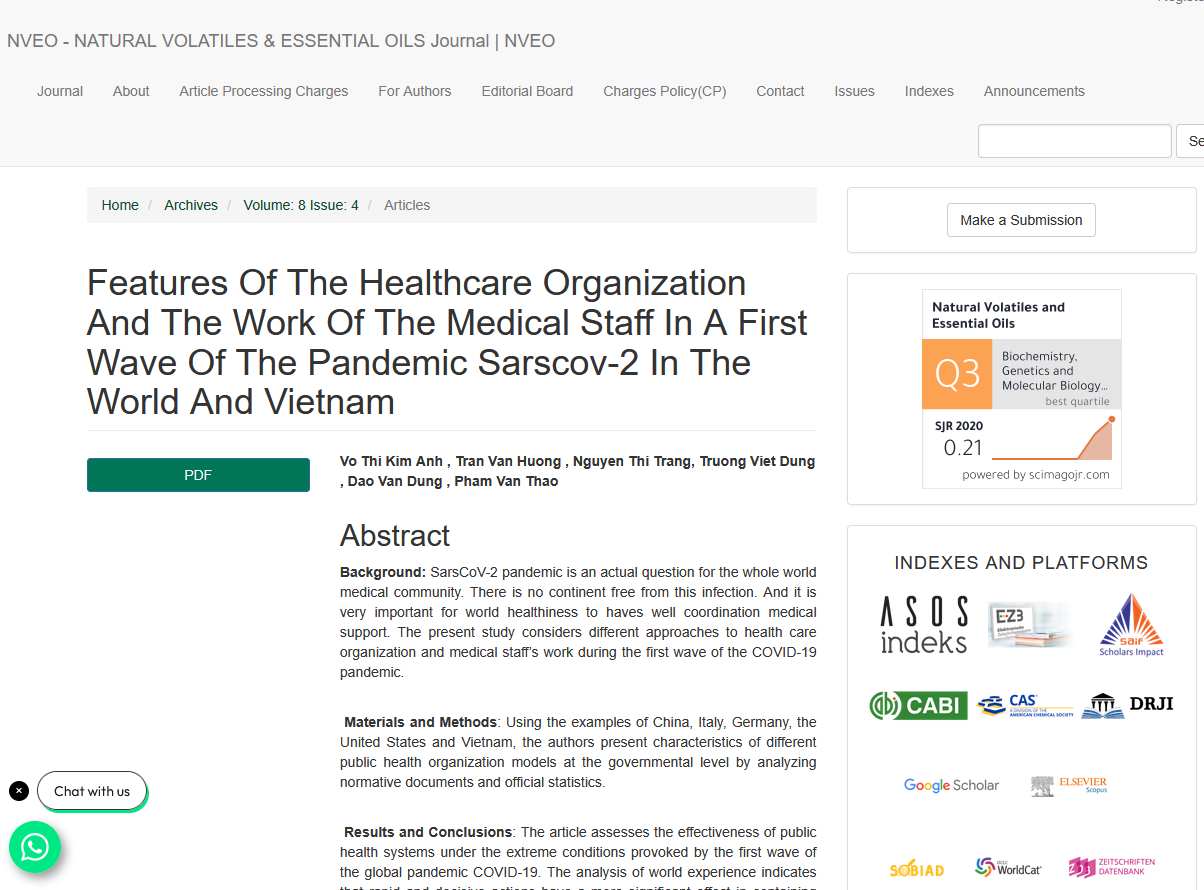The image size is (1204, 890).
Task: Open the WorldCat logo
Action: [x=1008, y=867]
